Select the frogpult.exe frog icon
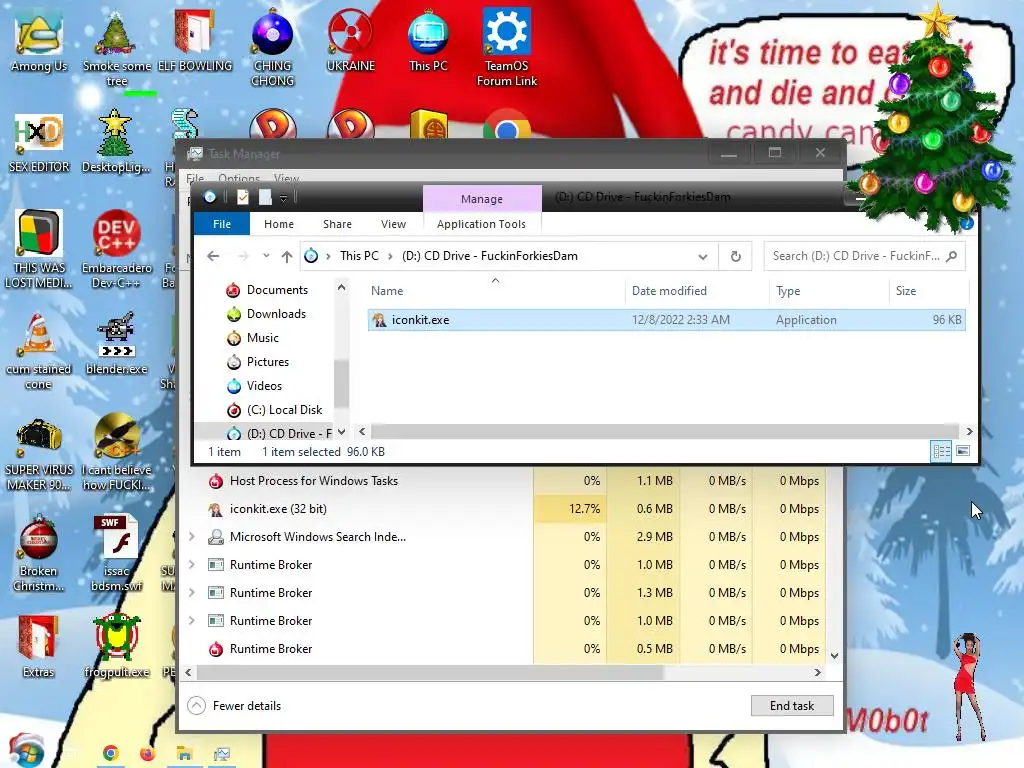This screenshot has height=768, width=1024. click(x=116, y=647)
